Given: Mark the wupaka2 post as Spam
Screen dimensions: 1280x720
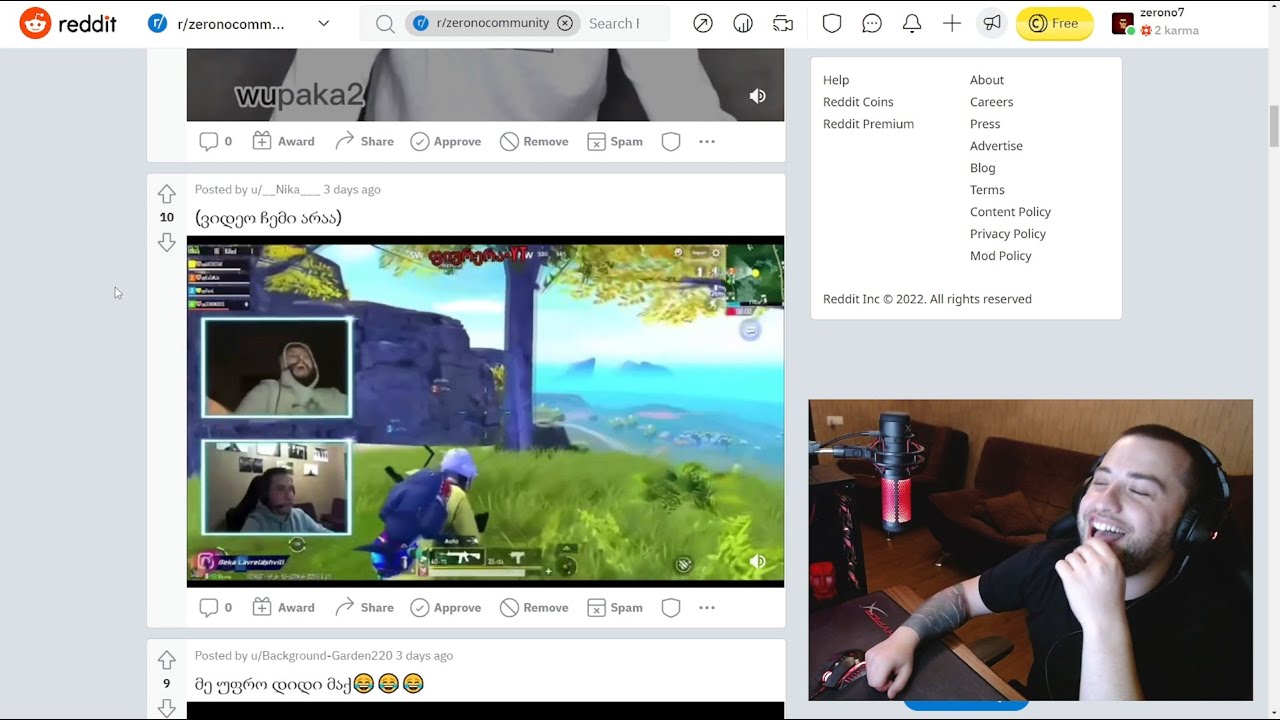Looking at the screenshot, I should [x=615, y=141].
